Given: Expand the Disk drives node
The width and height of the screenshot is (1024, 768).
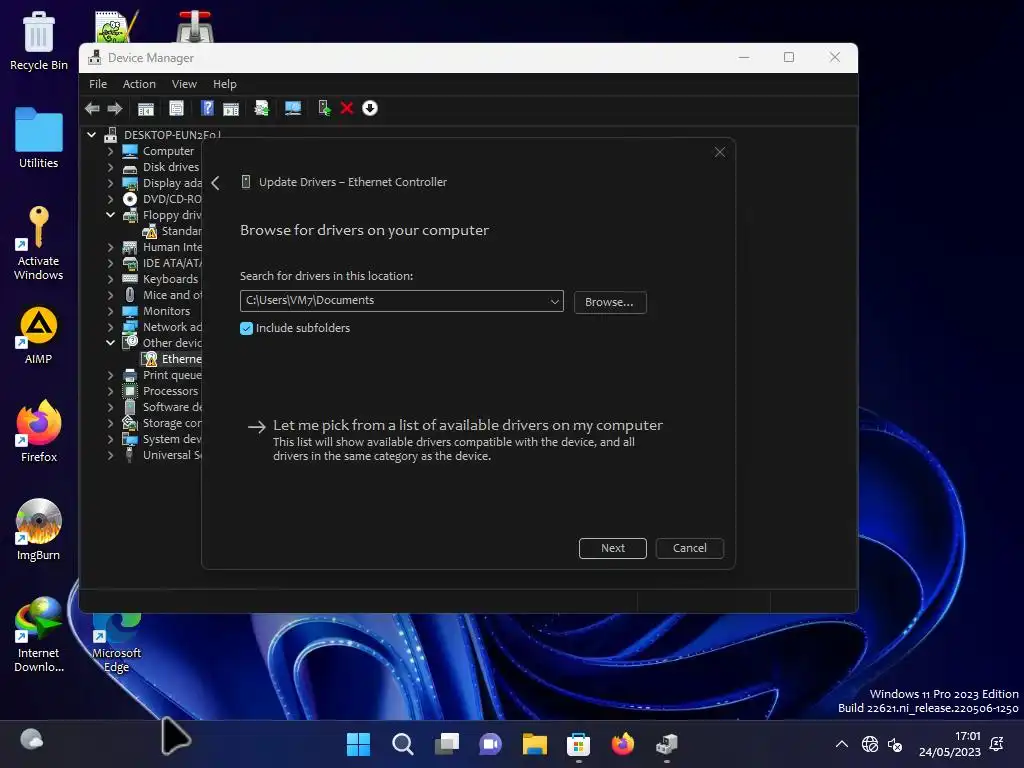Looking at the screenshot, I should tap(110, 167).
